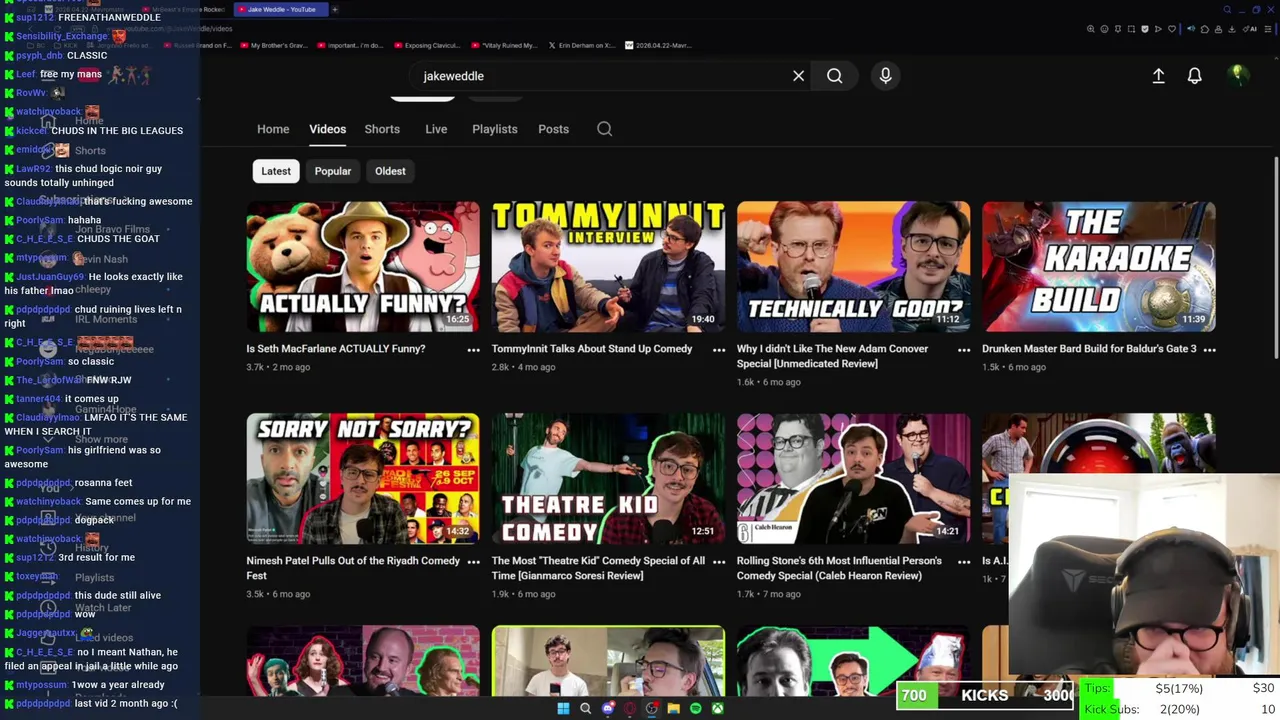Open options for Theatre Kid comedy video

click(718, 562)
